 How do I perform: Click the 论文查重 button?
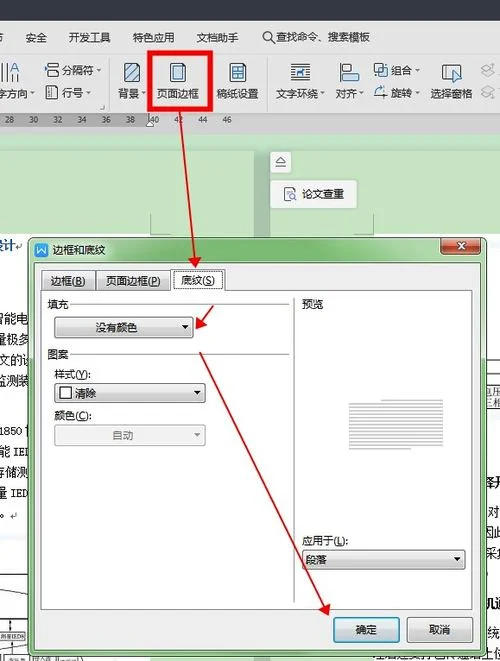pos(313,194)
